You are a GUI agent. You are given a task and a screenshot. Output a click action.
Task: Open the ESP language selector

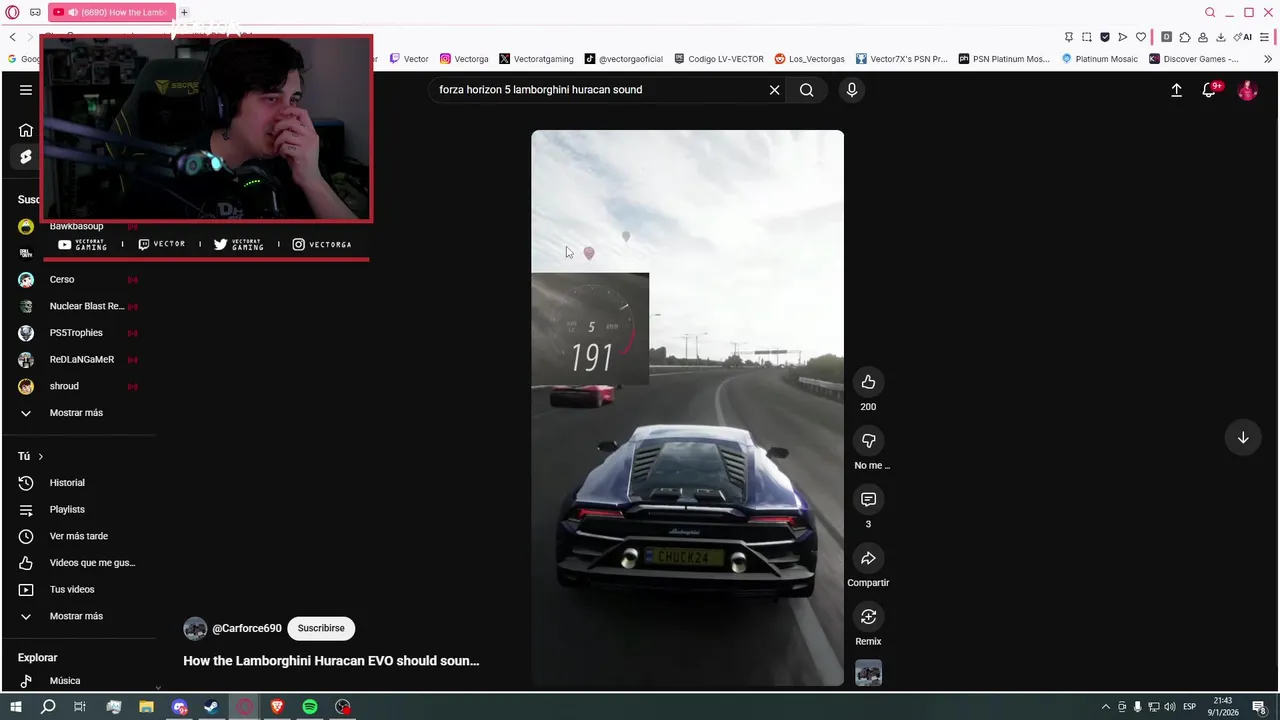pyautogui.click(x=1190, y=707)
